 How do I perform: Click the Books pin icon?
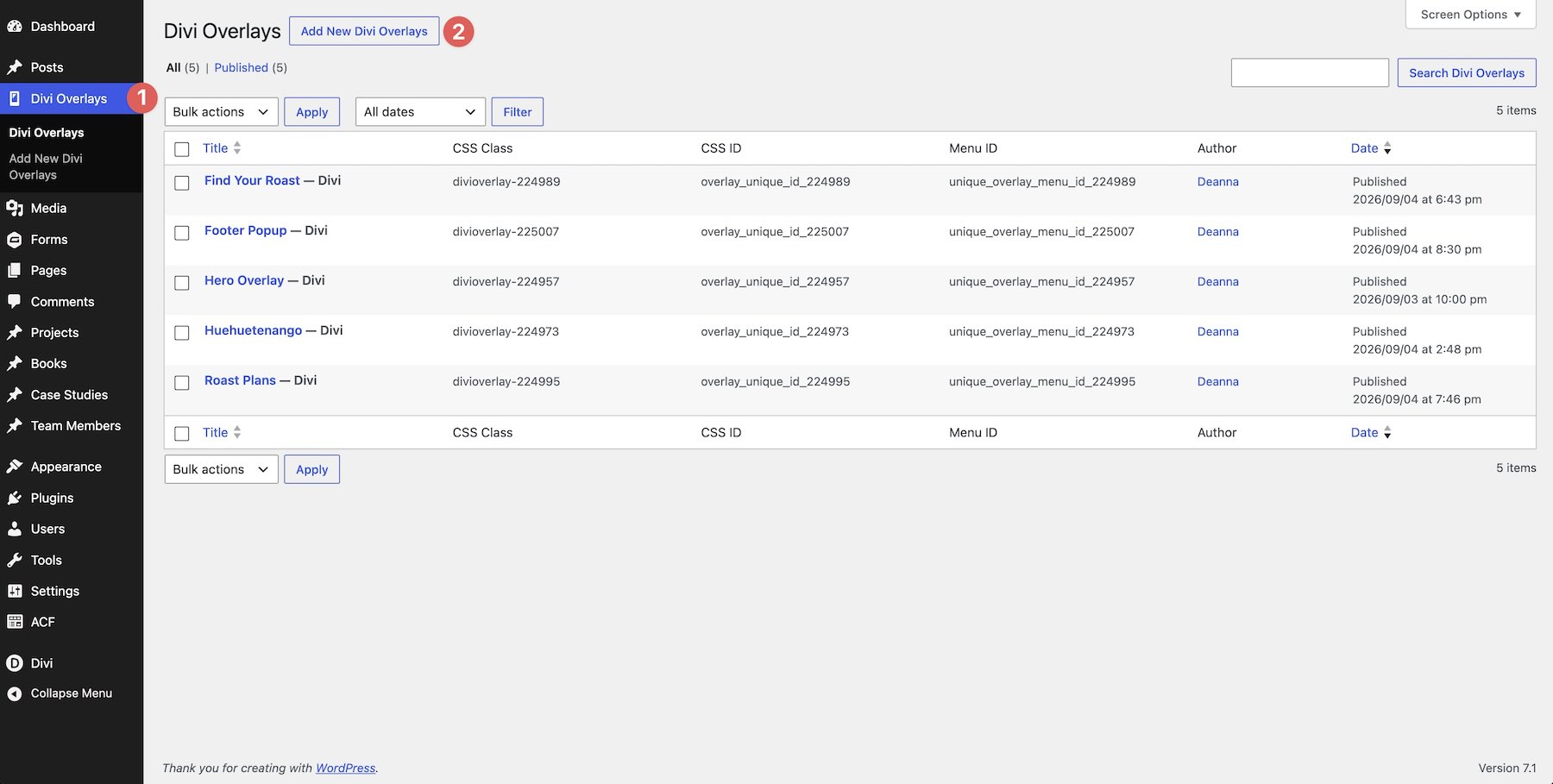coord(15,364)
